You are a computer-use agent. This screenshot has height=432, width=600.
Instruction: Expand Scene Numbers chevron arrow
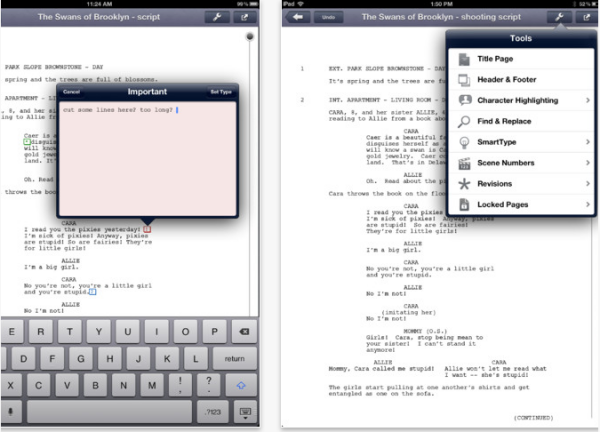pos(588,163)
